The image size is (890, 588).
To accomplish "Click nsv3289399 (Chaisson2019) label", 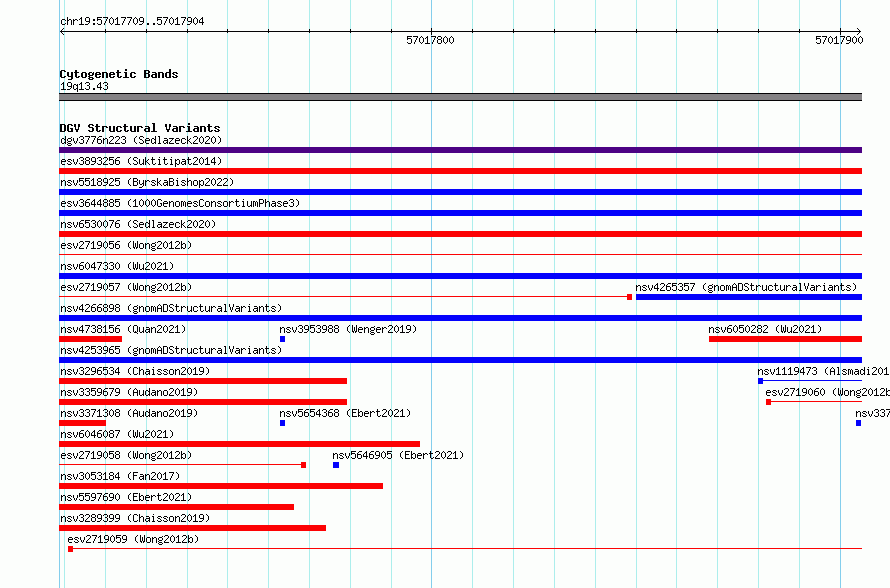I will click(x=135, y=518).
